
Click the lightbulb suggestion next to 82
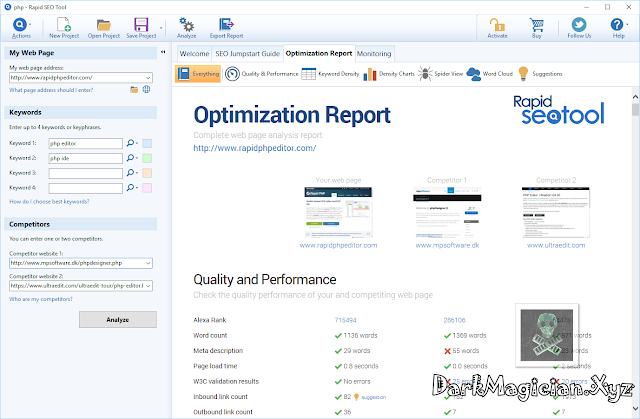click(x=356, y=397)
